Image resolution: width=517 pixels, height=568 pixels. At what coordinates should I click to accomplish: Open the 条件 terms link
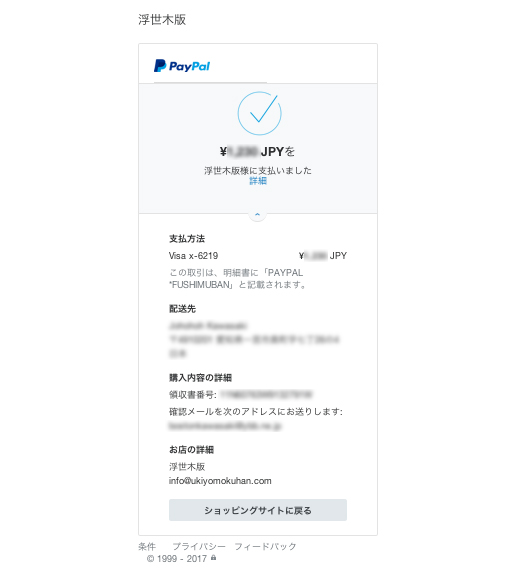147,546
